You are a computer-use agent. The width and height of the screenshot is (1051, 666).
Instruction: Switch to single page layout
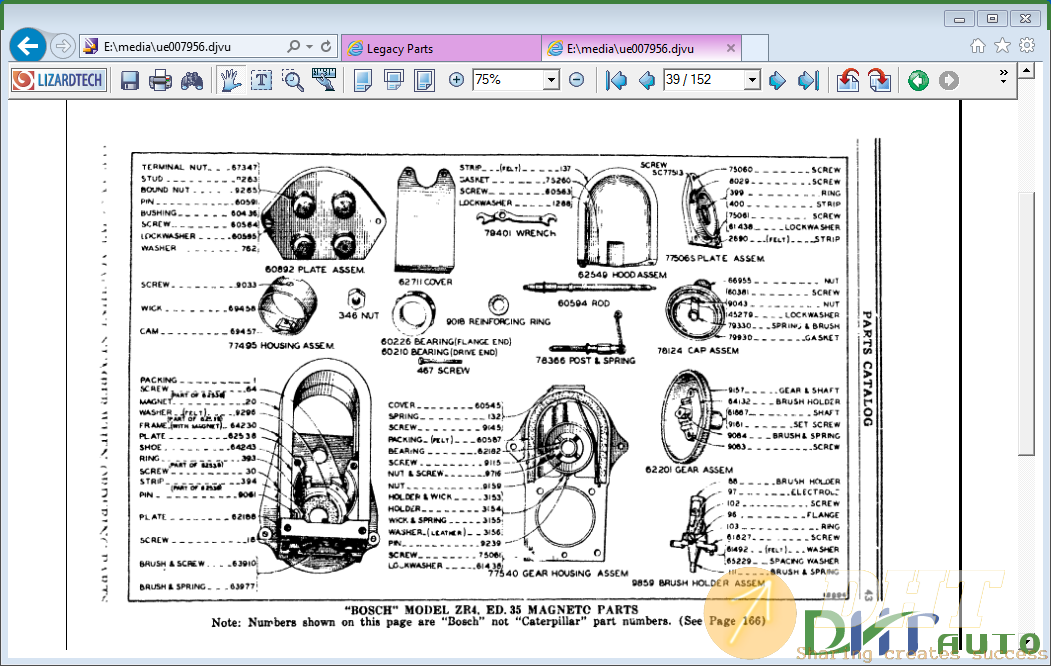point(362,80)
